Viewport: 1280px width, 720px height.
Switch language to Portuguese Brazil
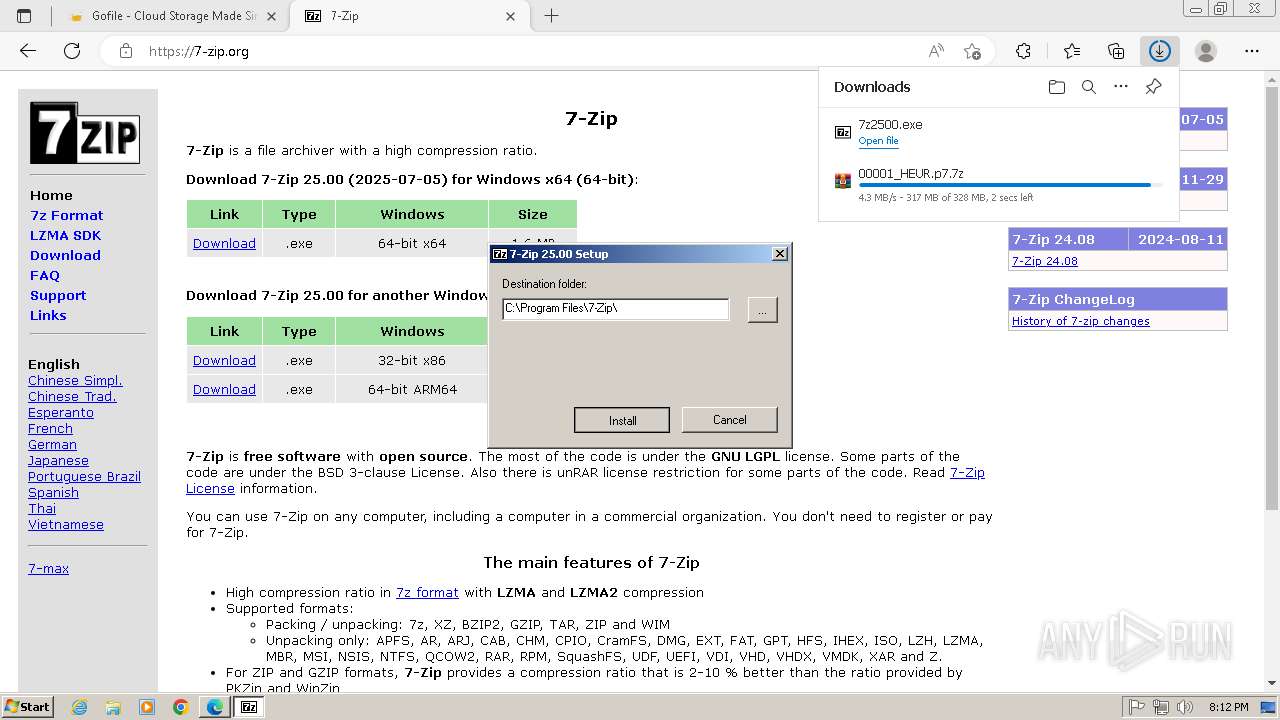[x=84, y=476]
